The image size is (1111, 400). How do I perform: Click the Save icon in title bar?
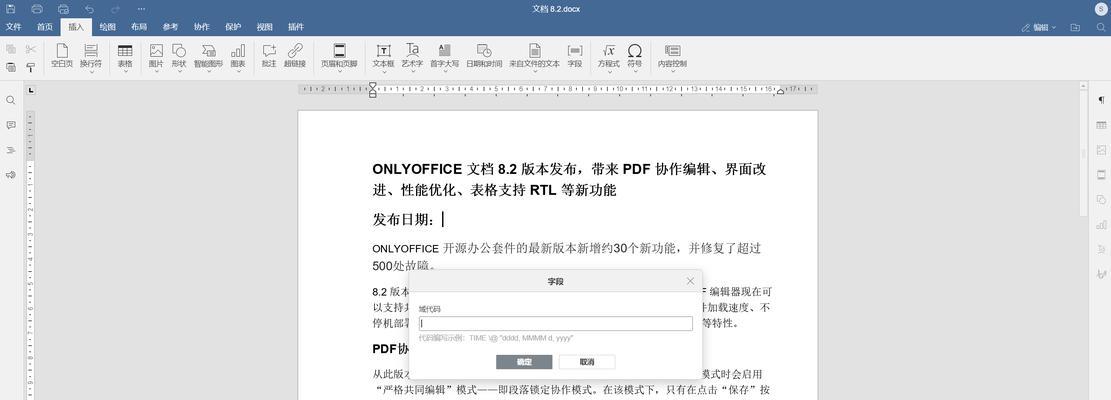tap(11, 8)
